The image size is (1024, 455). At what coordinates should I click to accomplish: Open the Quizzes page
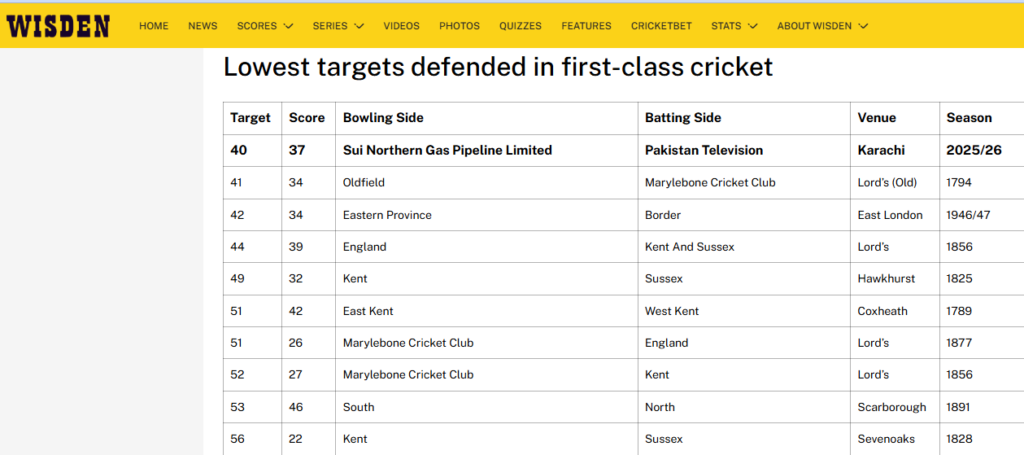pyautogui.click(x=520, y=26)
